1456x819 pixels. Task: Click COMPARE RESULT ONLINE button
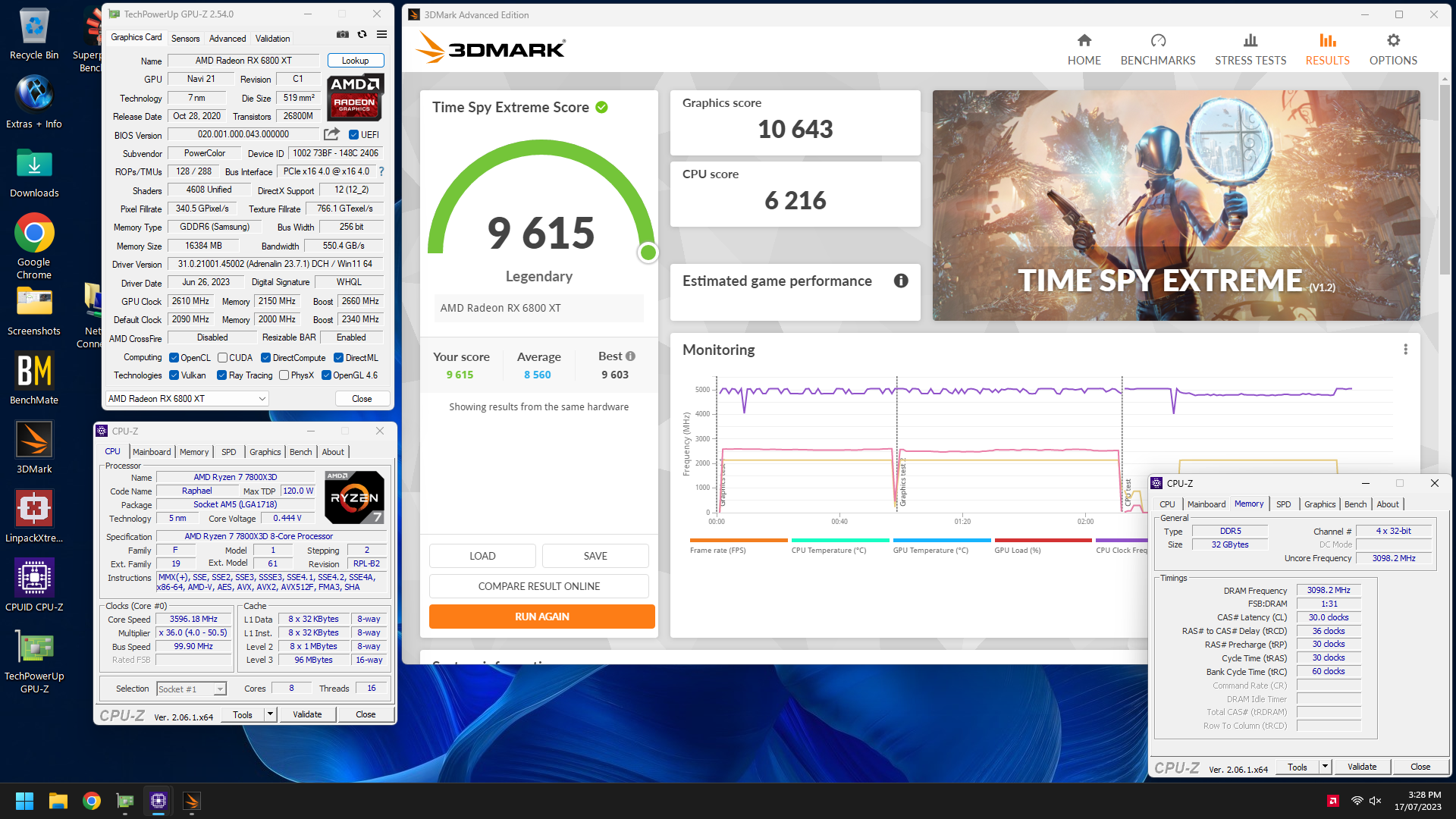tap(538, 586)
